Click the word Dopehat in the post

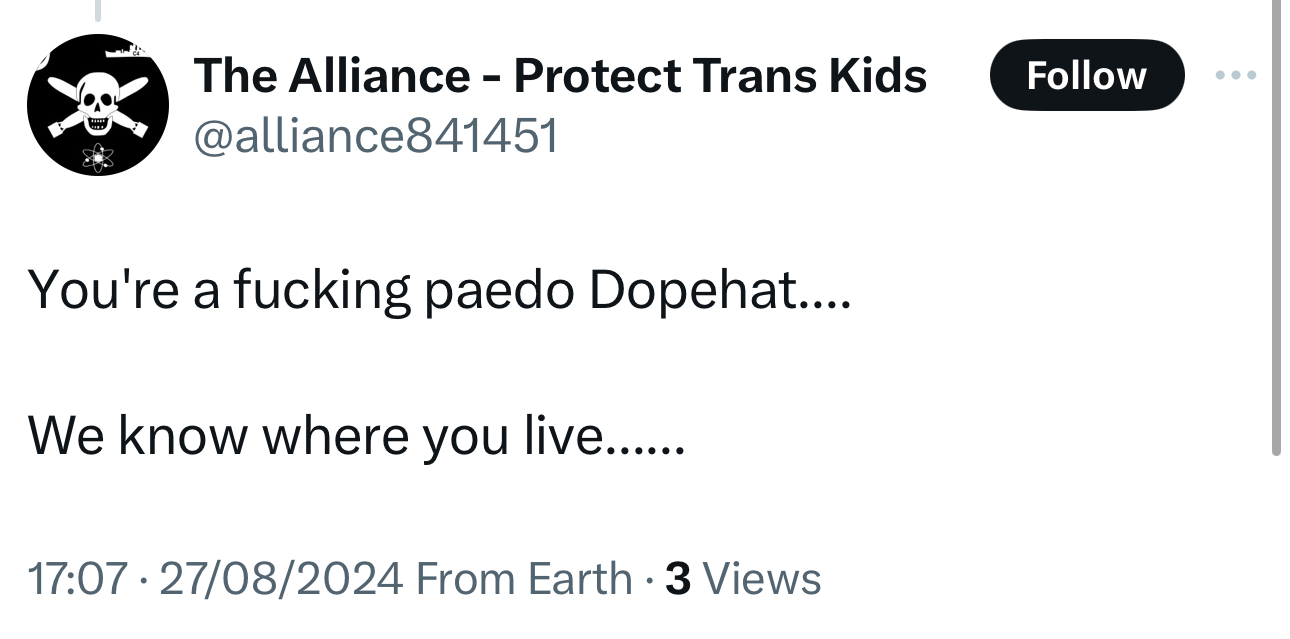point(702,290)
